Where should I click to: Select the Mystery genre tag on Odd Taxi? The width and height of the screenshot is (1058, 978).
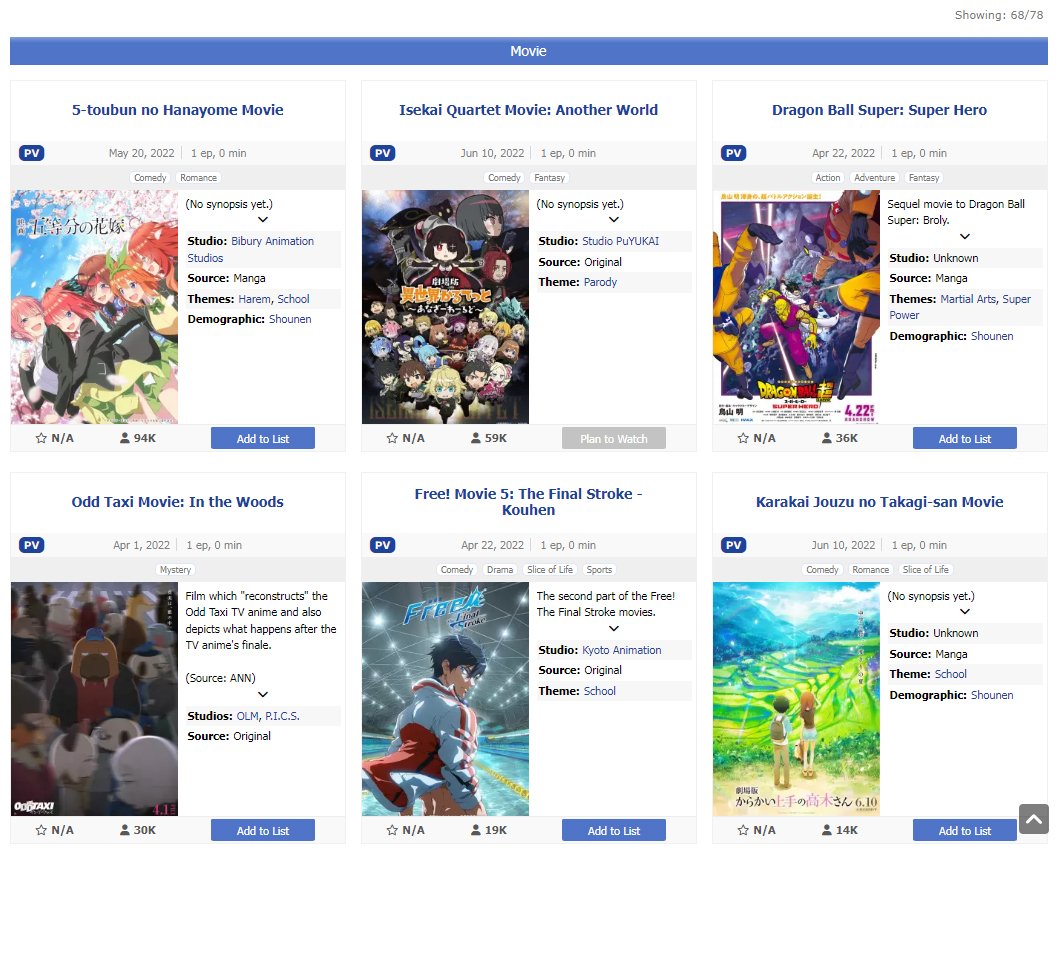pyautogui.click(x=175, y=570)
